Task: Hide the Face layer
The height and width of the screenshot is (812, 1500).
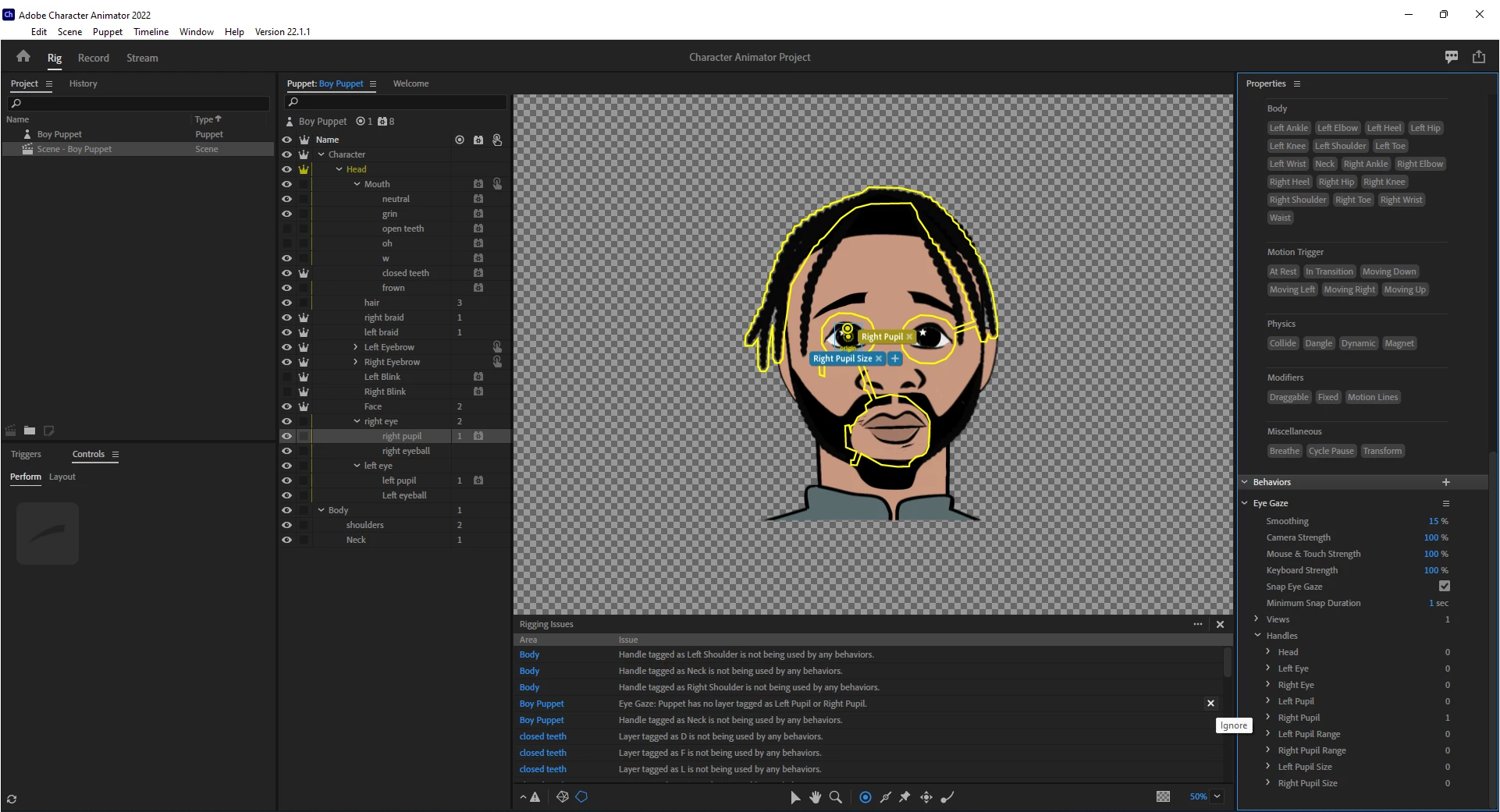Action: tap(286, 406)
